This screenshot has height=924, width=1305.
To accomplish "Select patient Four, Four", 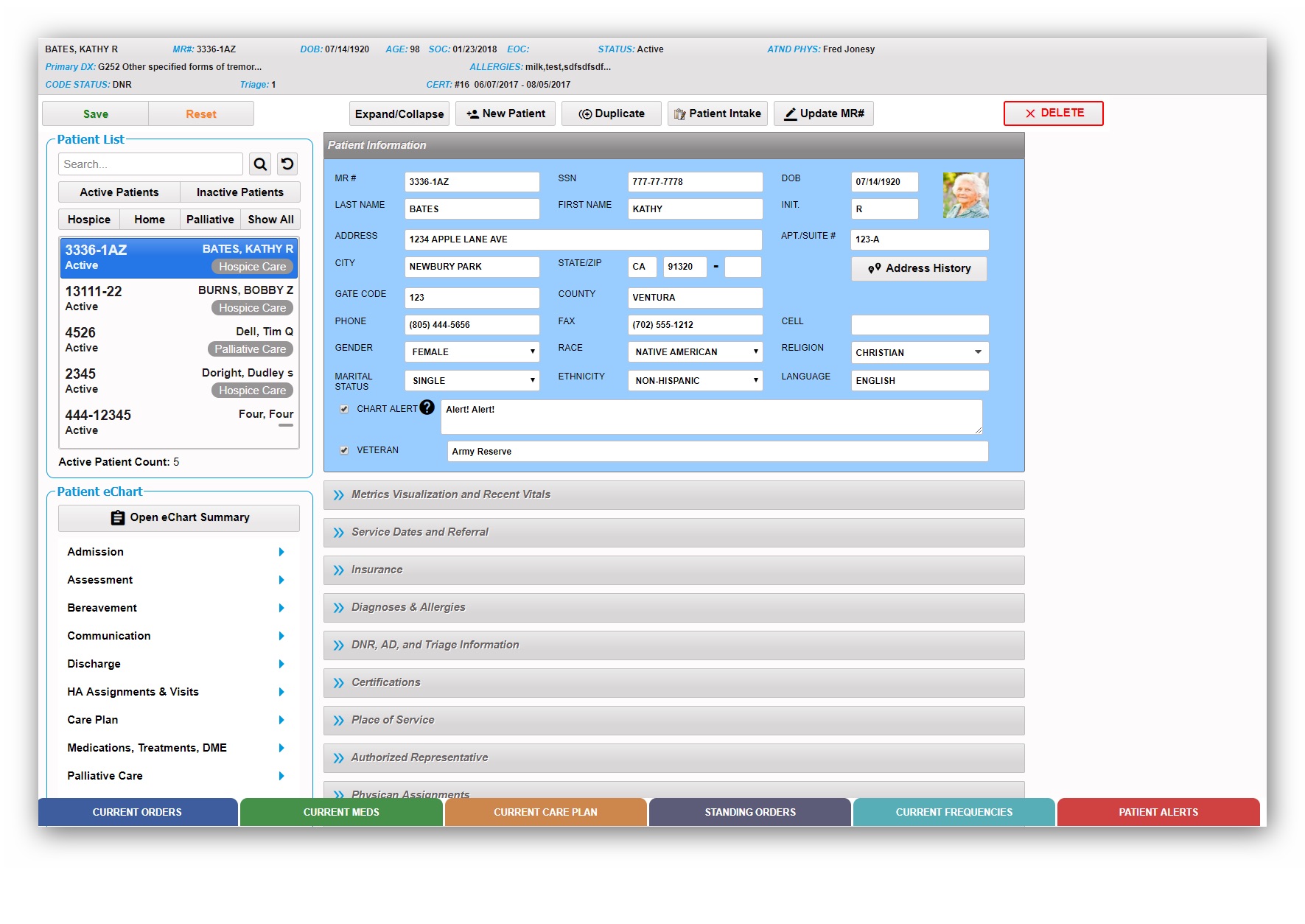I will pyautogui.click(x=179, y=423).
